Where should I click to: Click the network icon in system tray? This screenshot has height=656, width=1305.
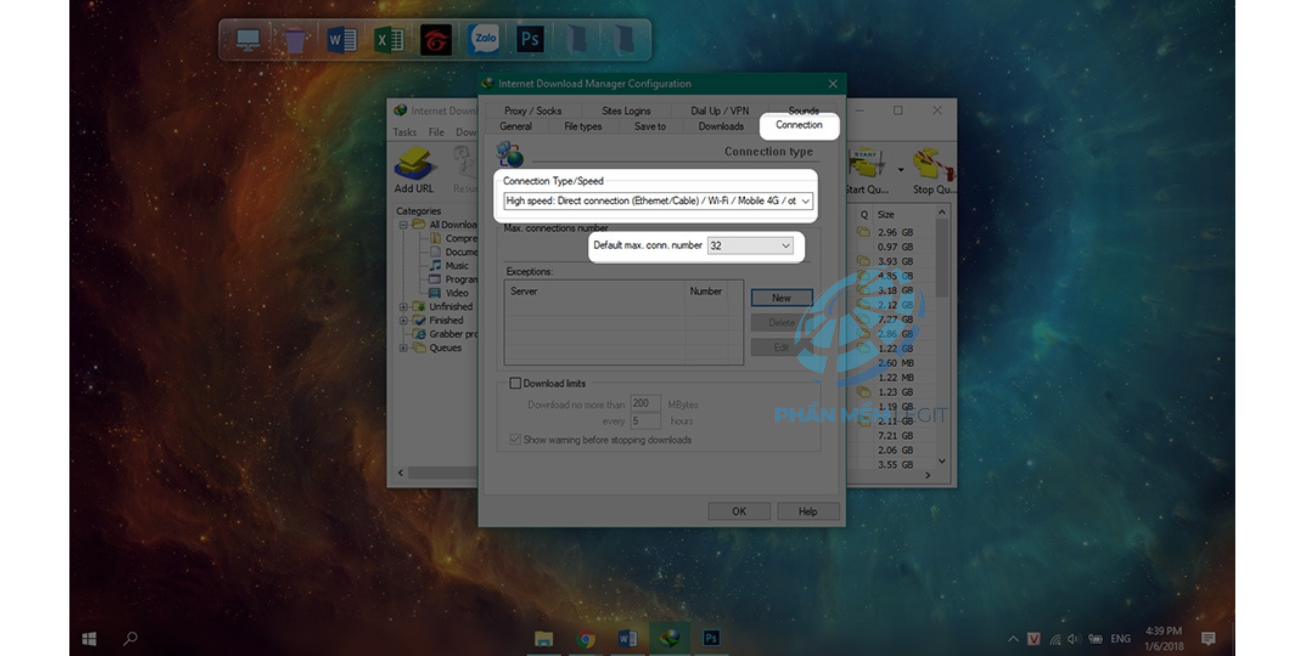click(x=1054, y=639)
